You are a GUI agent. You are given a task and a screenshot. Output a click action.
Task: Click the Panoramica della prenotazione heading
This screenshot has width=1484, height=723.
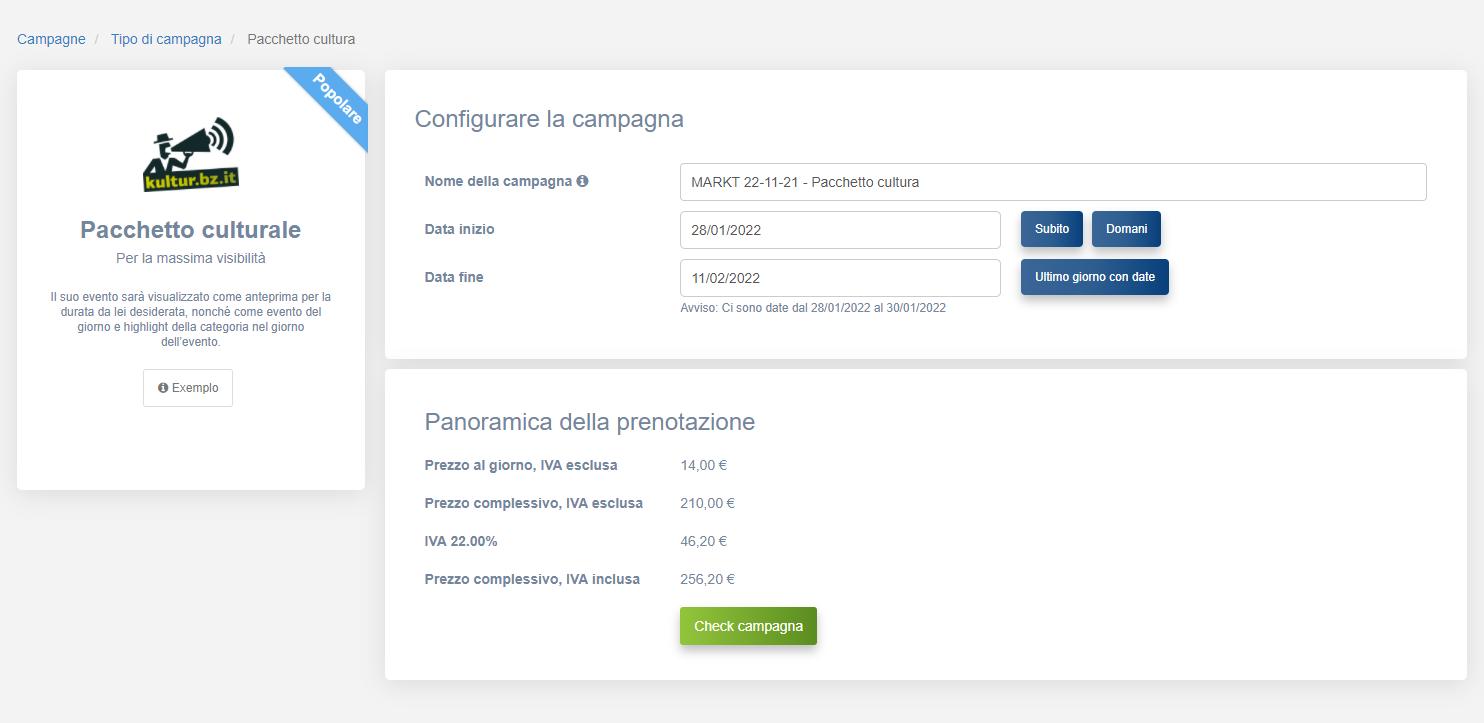point(589,422)
